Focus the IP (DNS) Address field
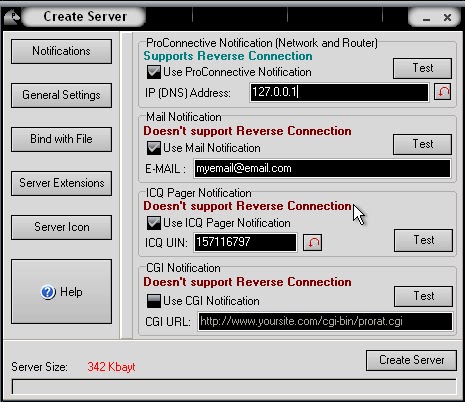 [339, 92]
